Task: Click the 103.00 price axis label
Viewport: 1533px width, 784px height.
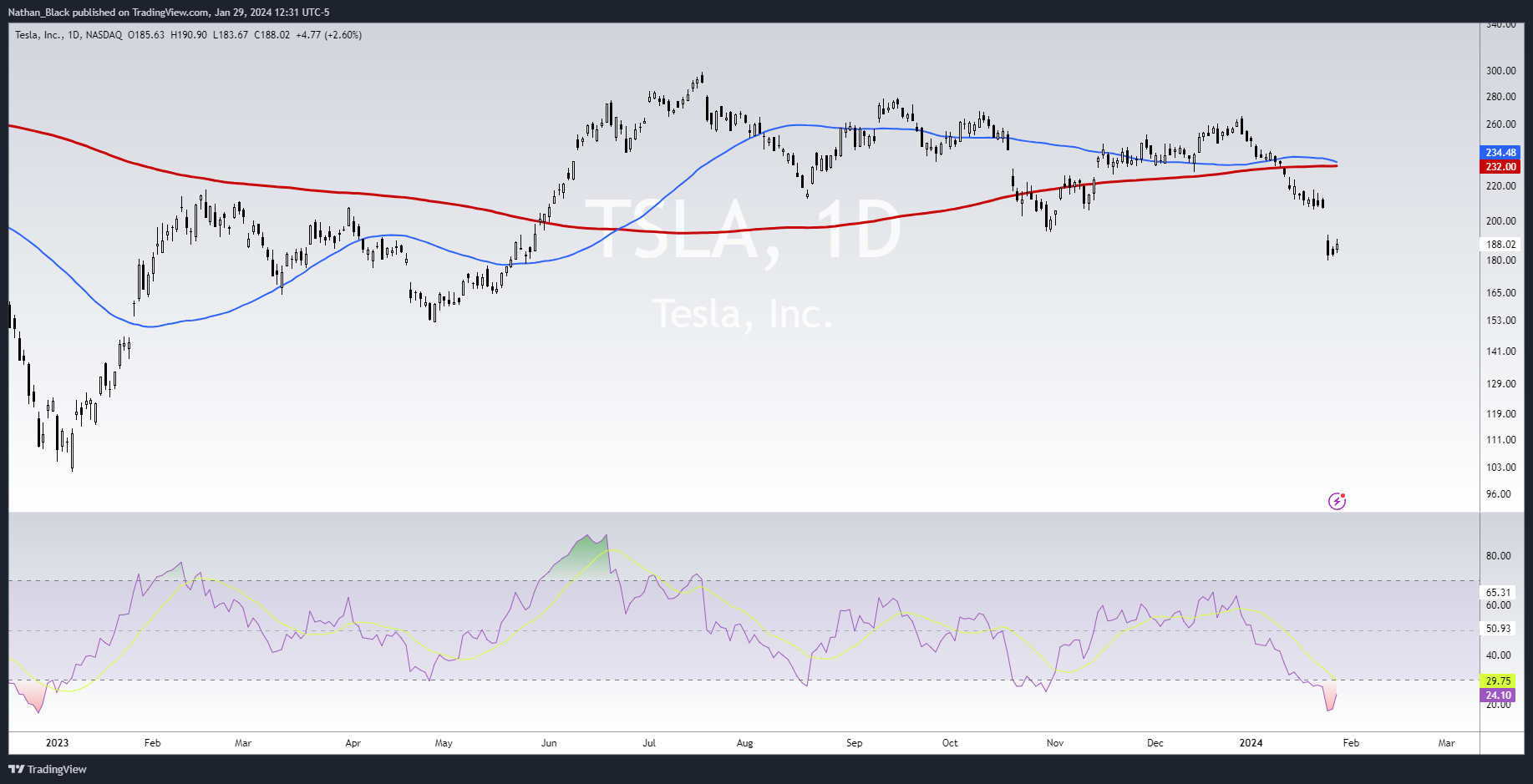Action: [1500, 468]
